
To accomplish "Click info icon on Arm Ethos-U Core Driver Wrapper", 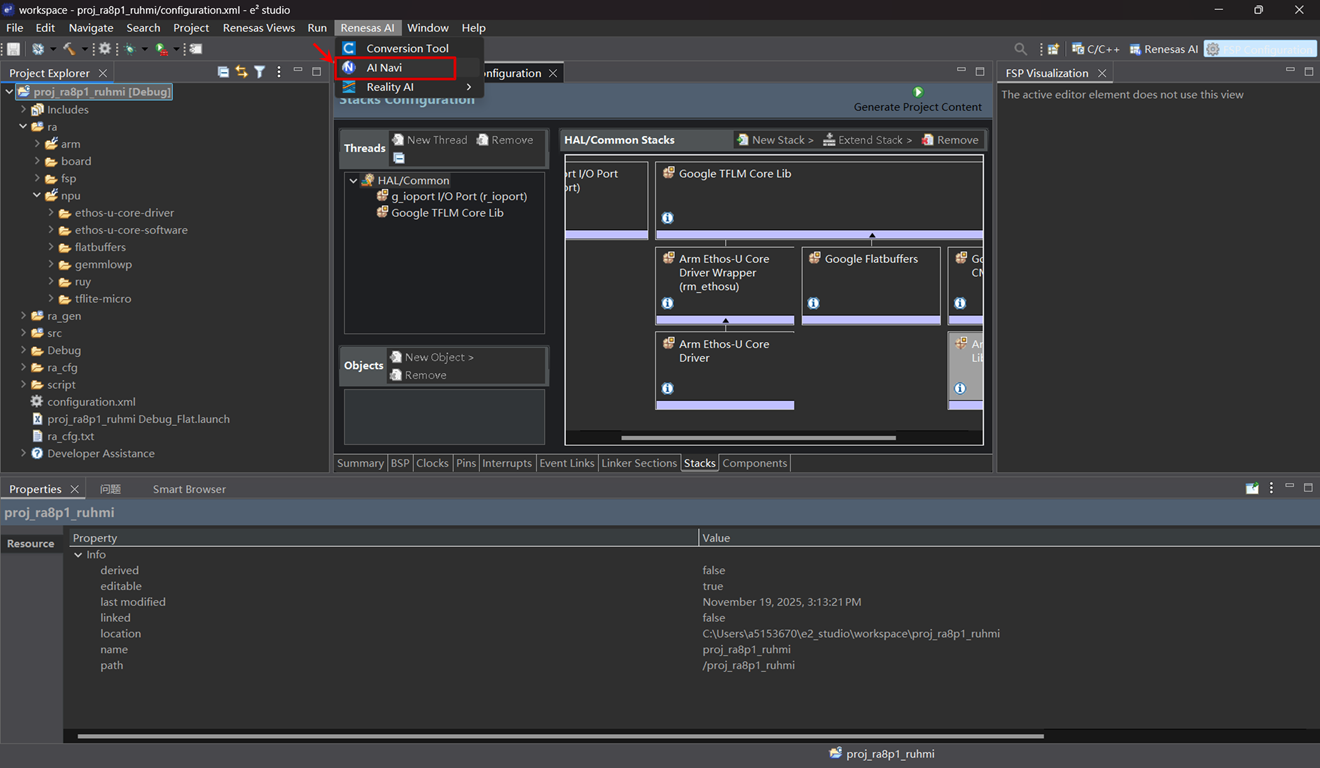I will click(667, 303).
